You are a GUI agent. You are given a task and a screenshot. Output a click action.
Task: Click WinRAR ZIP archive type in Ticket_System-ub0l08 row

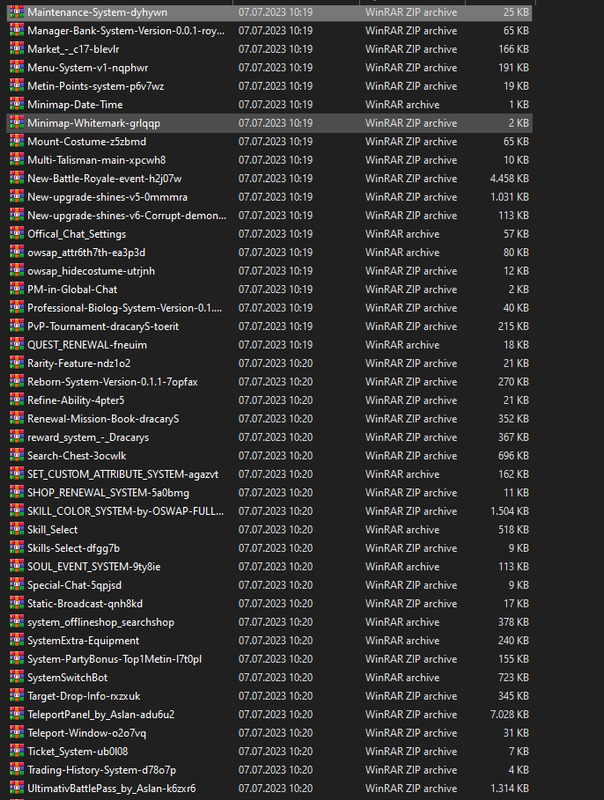tap(411, 752)
